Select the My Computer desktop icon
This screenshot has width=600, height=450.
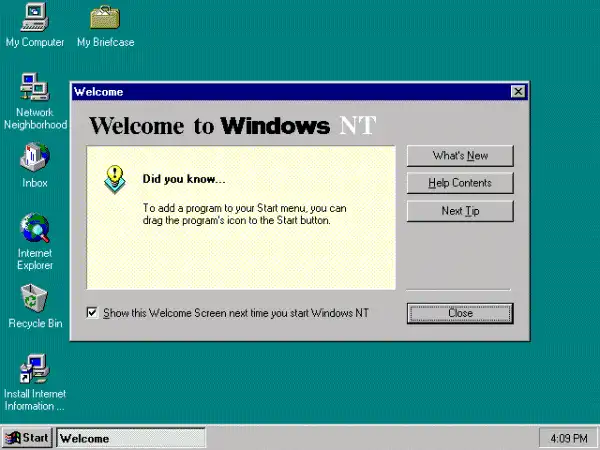tap(34, 18)
